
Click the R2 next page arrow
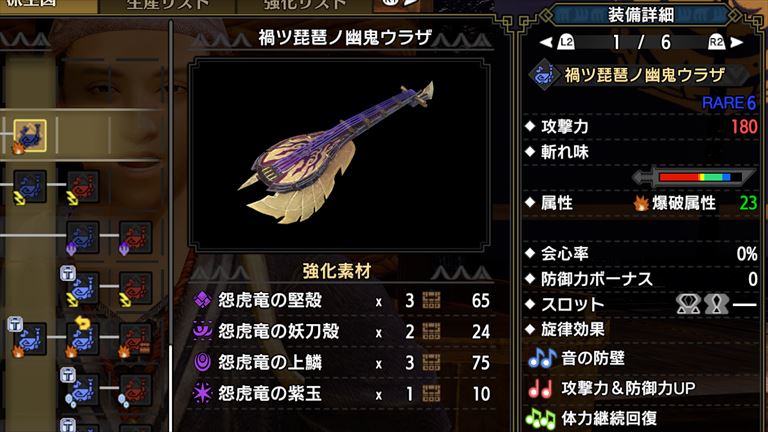726,42
